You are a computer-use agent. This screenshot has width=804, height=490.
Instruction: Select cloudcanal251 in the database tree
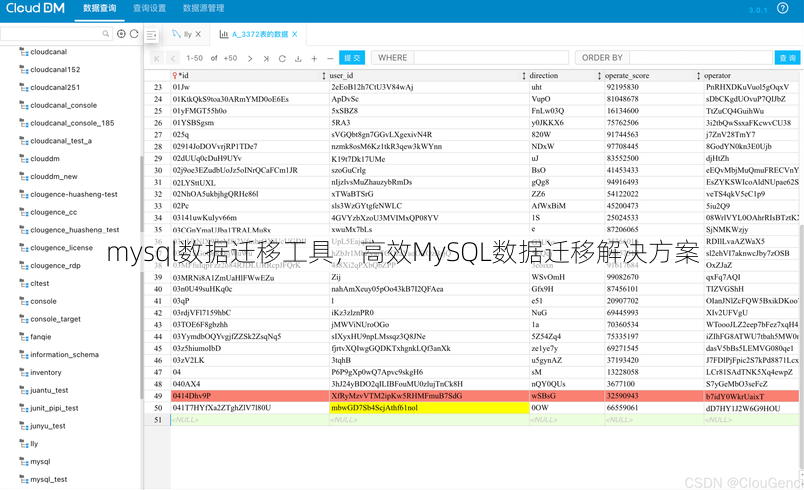(x=55, y=88)
